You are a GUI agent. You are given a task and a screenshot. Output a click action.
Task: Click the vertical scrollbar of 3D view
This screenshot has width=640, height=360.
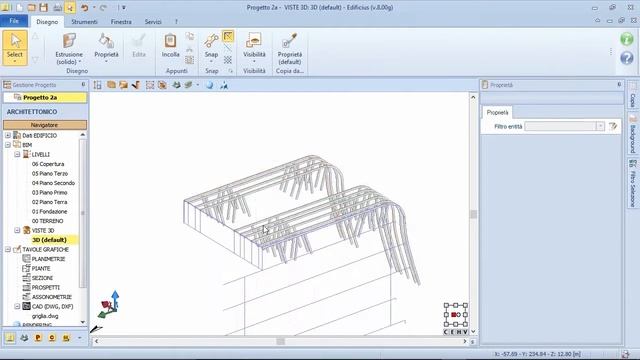(473, 215)
